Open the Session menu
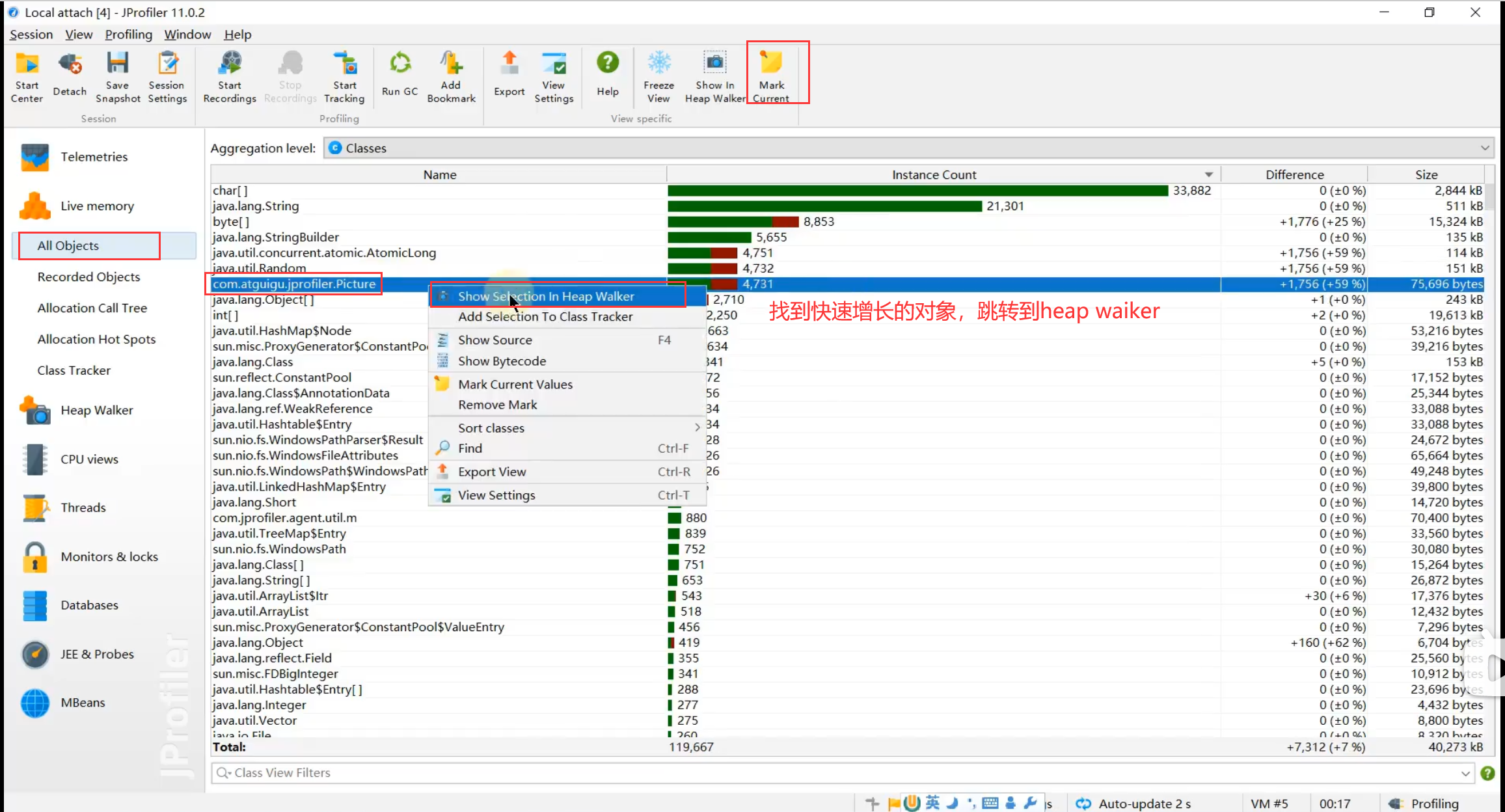1505x812 pixels. [x=31, y=34]
